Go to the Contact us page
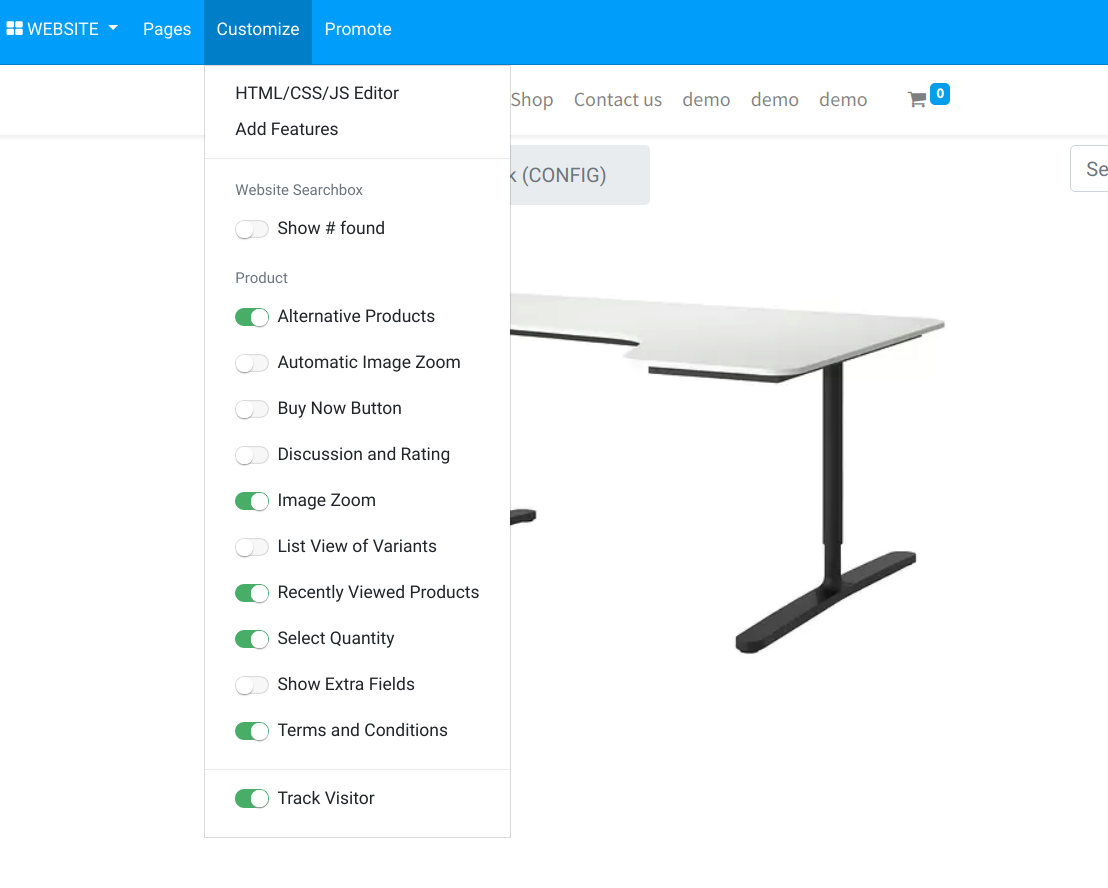Screen dimensions: 1108x888 (x=618, y=100)
